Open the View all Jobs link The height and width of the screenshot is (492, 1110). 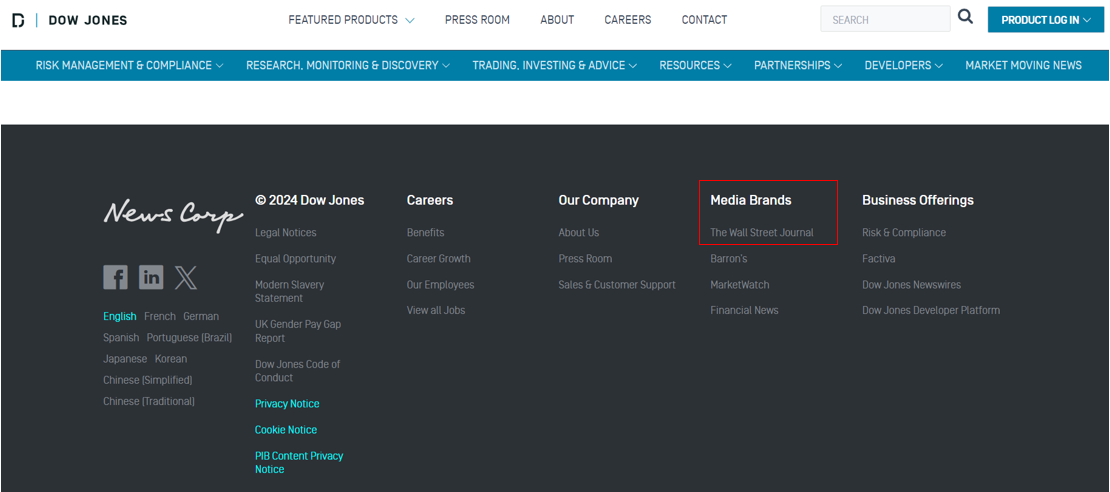tap(436, 310)
